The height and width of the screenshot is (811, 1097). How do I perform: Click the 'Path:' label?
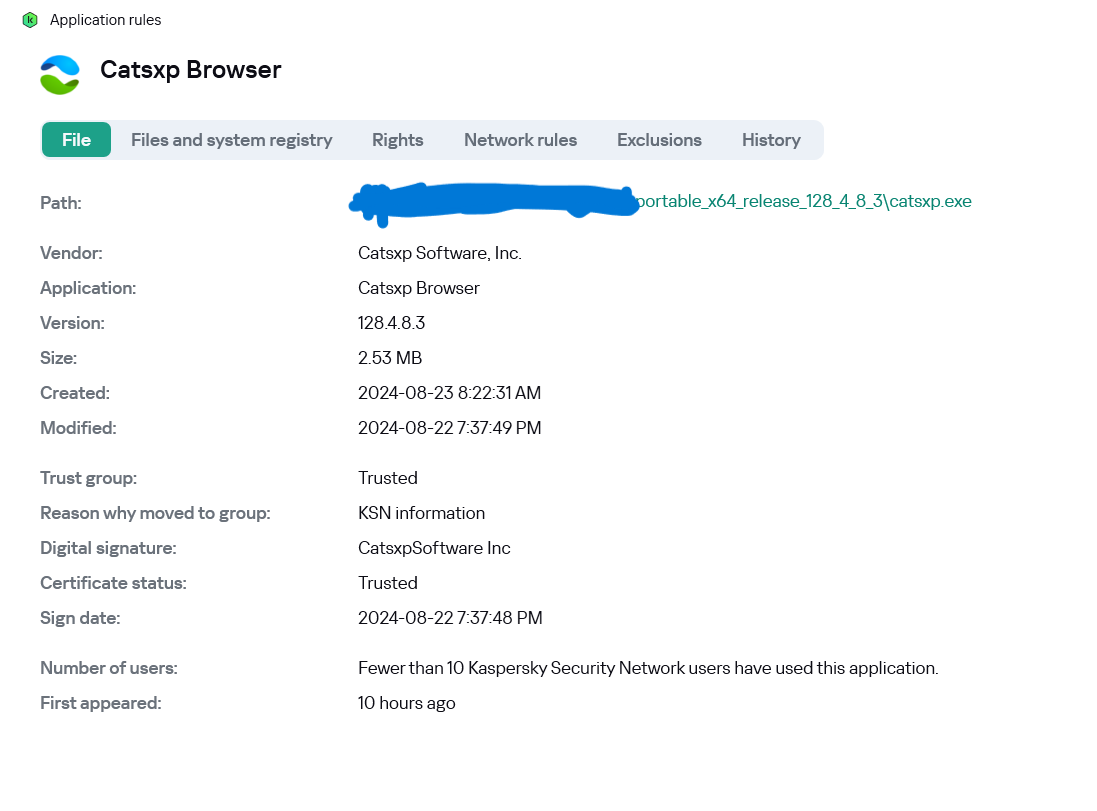pyautogui.click(x=61, y=203)
